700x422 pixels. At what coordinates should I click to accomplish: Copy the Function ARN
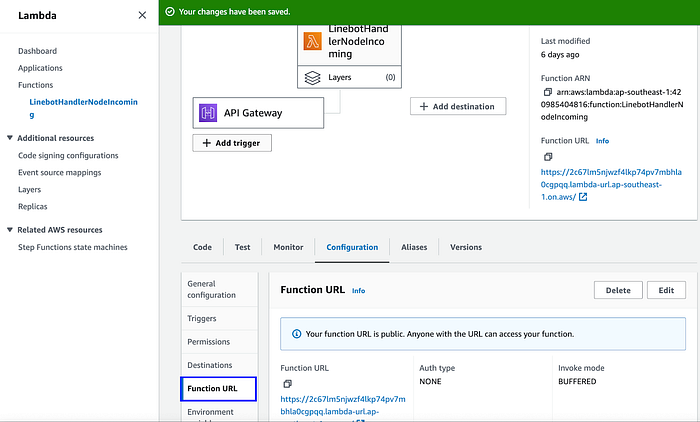pyautogui.click(x=547, y=92)
